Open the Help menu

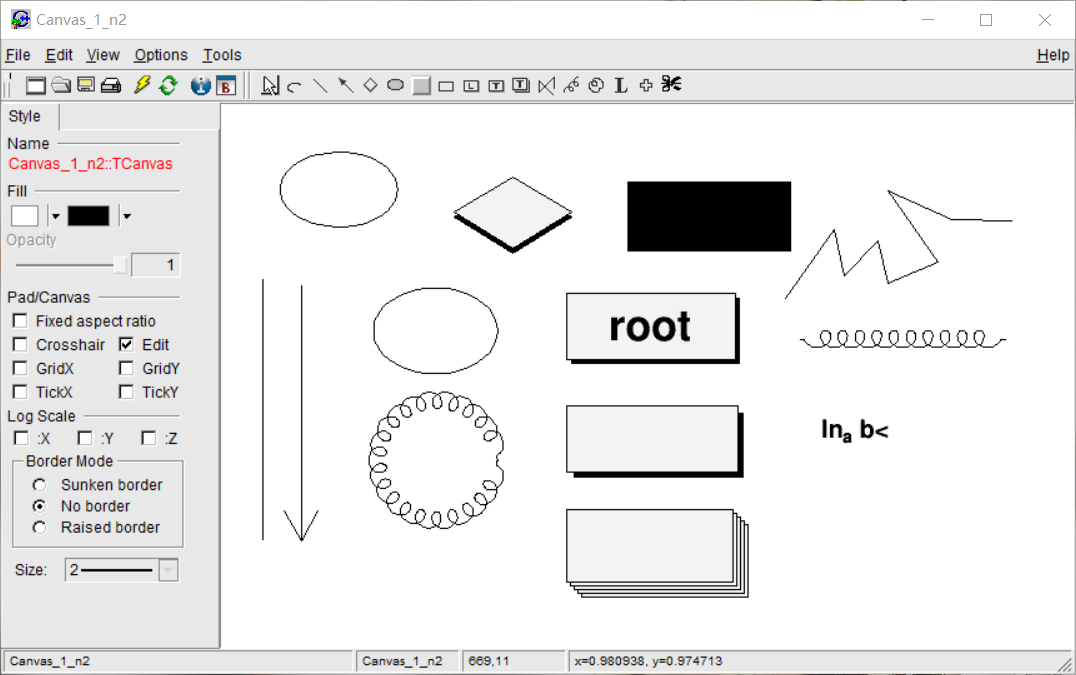tap(1053, 55)
